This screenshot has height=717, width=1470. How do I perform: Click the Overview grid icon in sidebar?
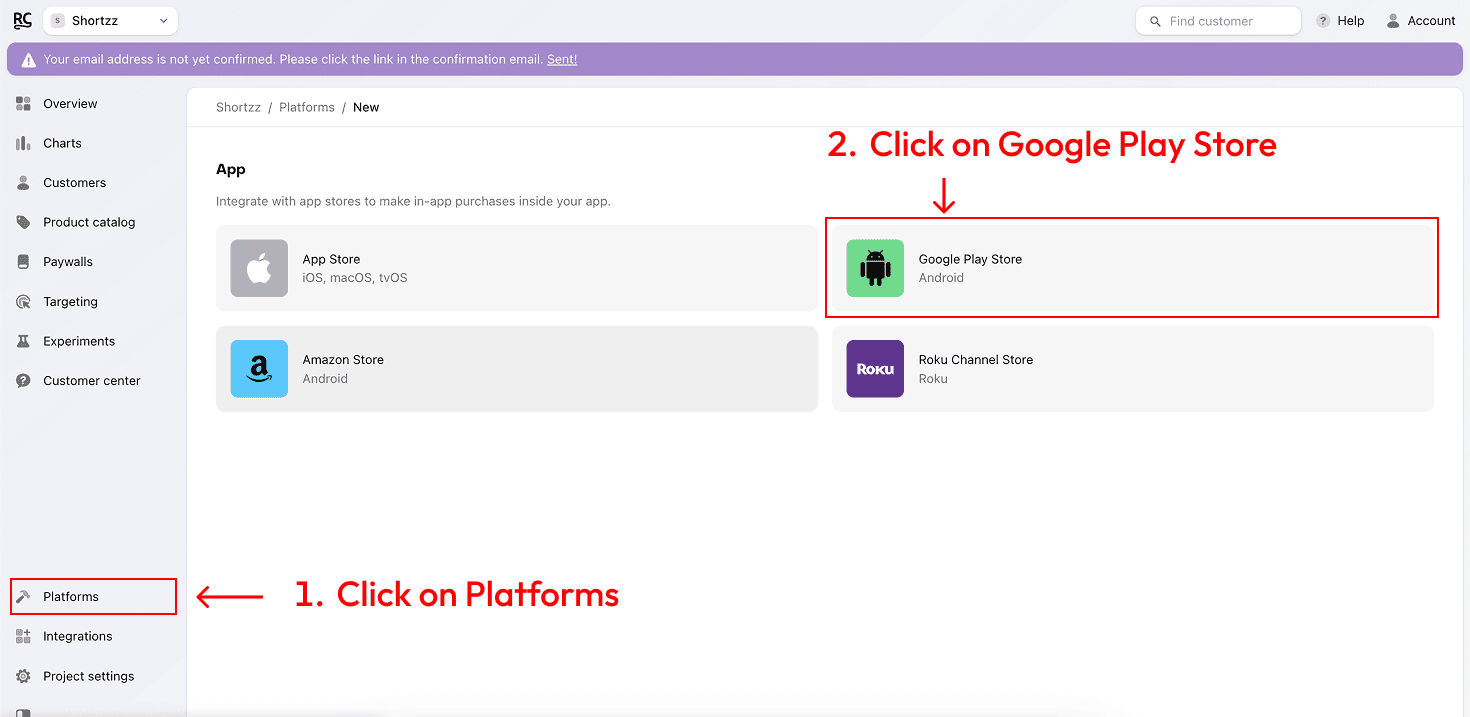point(23,104)
